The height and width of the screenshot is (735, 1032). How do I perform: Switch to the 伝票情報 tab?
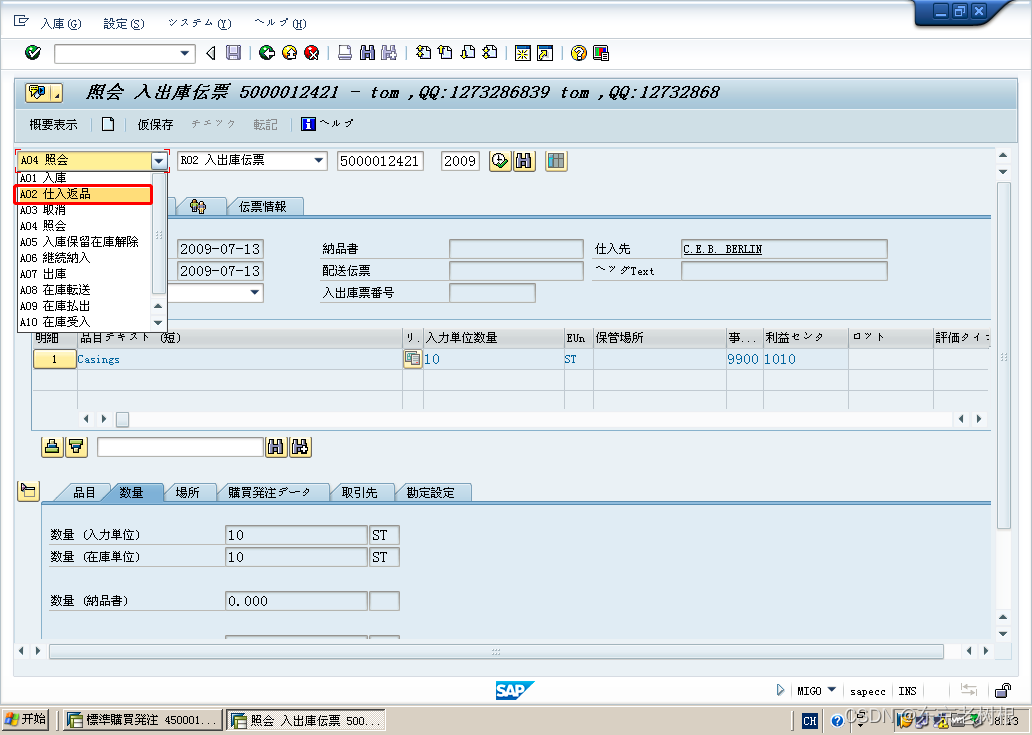pyautogui.click(x=263, y=207)
